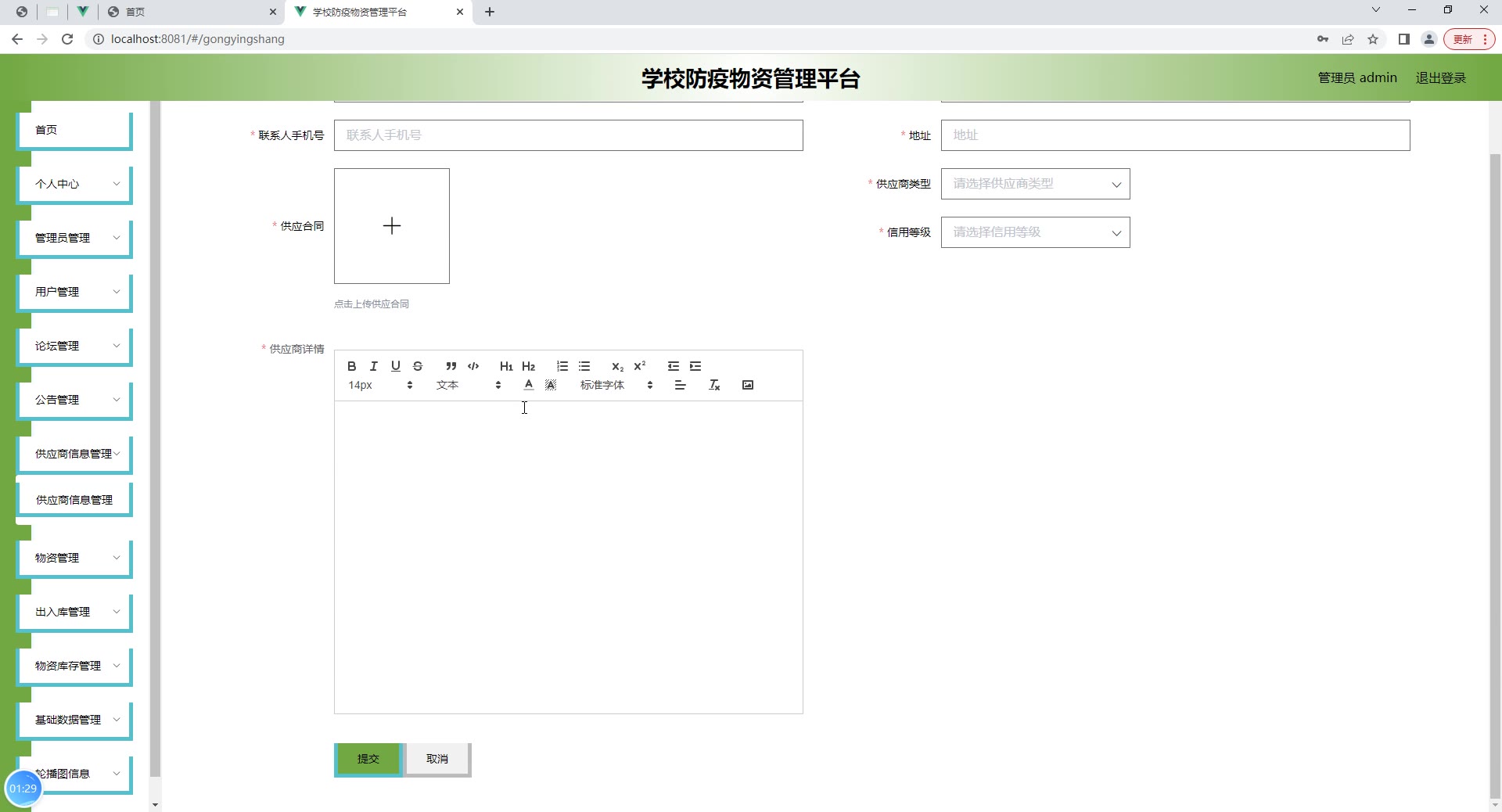The width and height of the screenshot is (1502, 812).
Task: Expand 论坛管理 sidebar menu
Action: (74, 346)
